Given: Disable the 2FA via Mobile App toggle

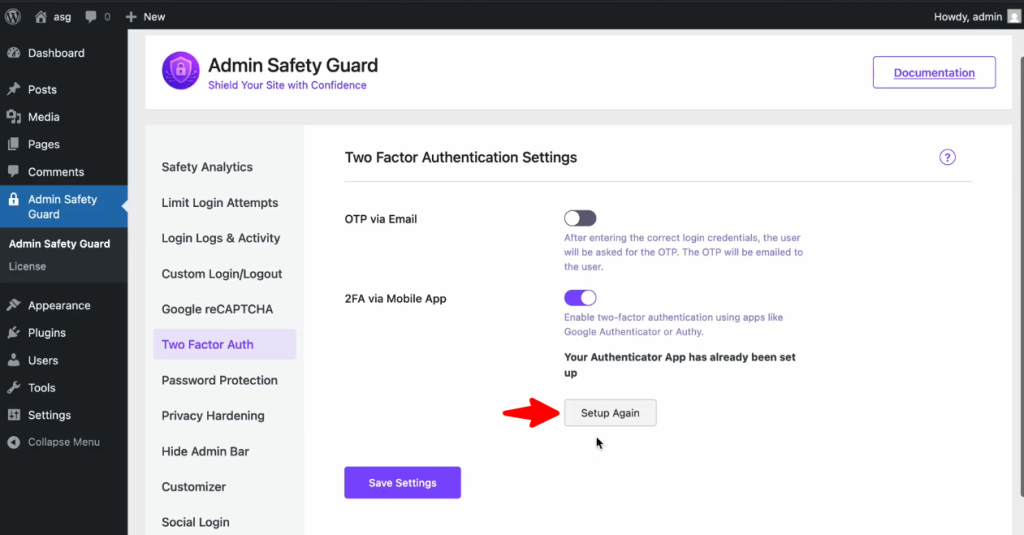Looking at the screenshot, I should coord(580,298).
